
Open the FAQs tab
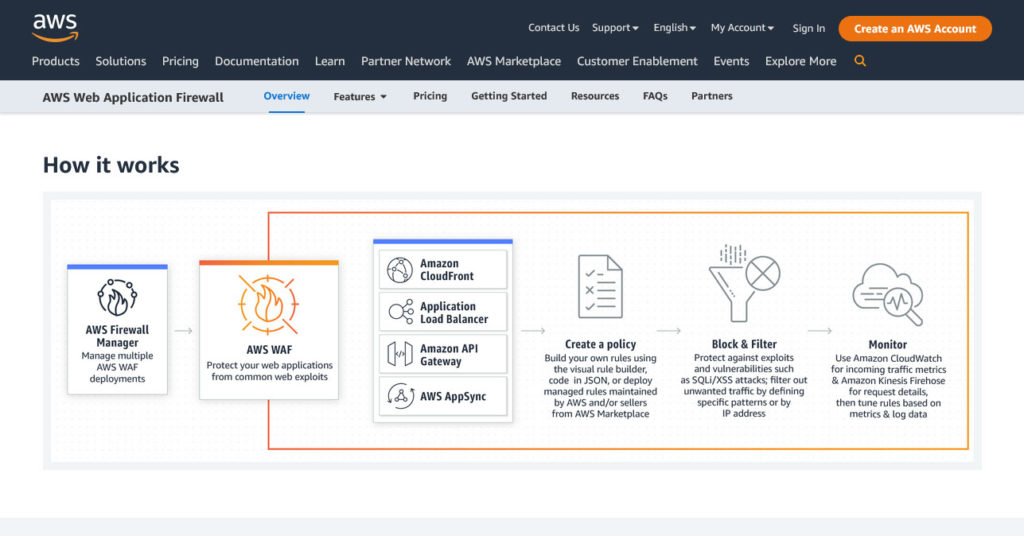[x=655, y=96]
